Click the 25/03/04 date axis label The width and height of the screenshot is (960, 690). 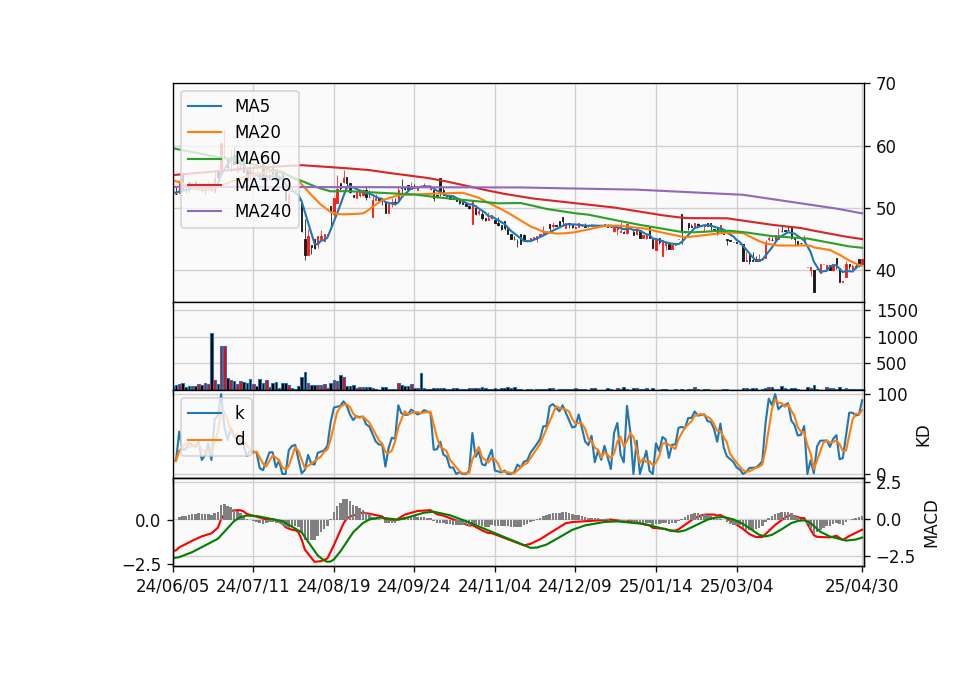[737, 586]
